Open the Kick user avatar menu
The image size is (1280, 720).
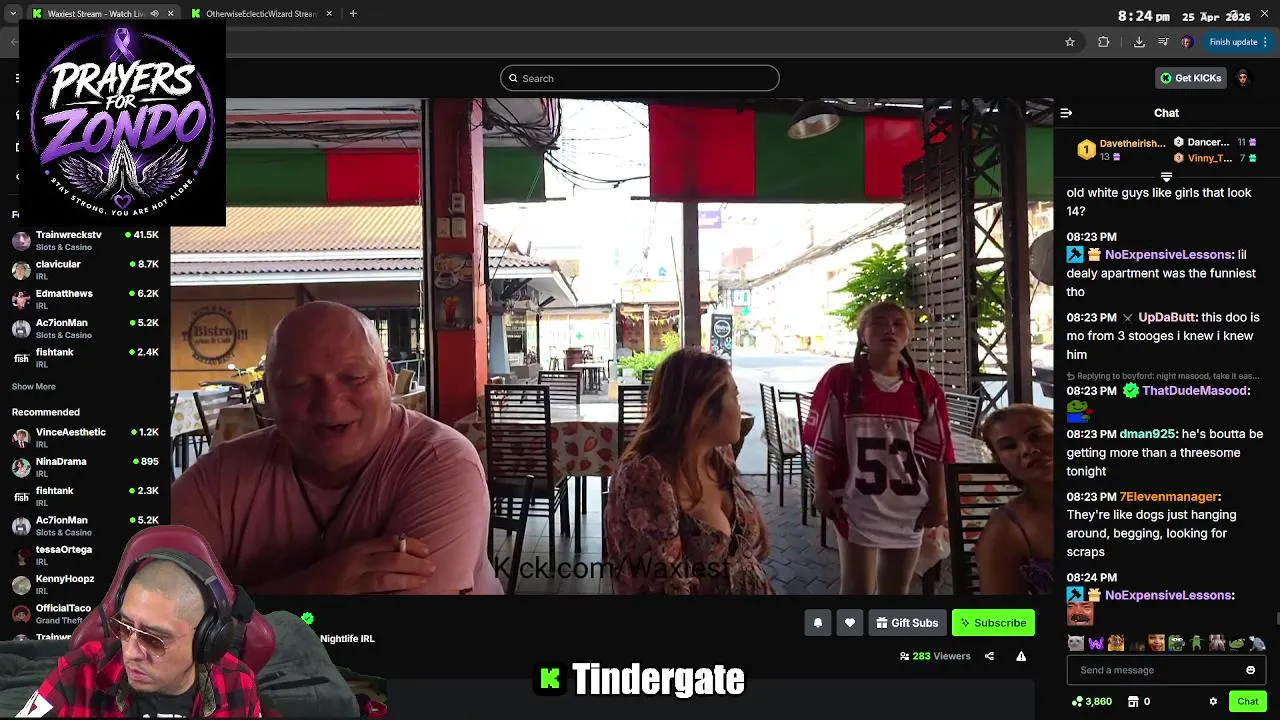tap(1243, 78)
